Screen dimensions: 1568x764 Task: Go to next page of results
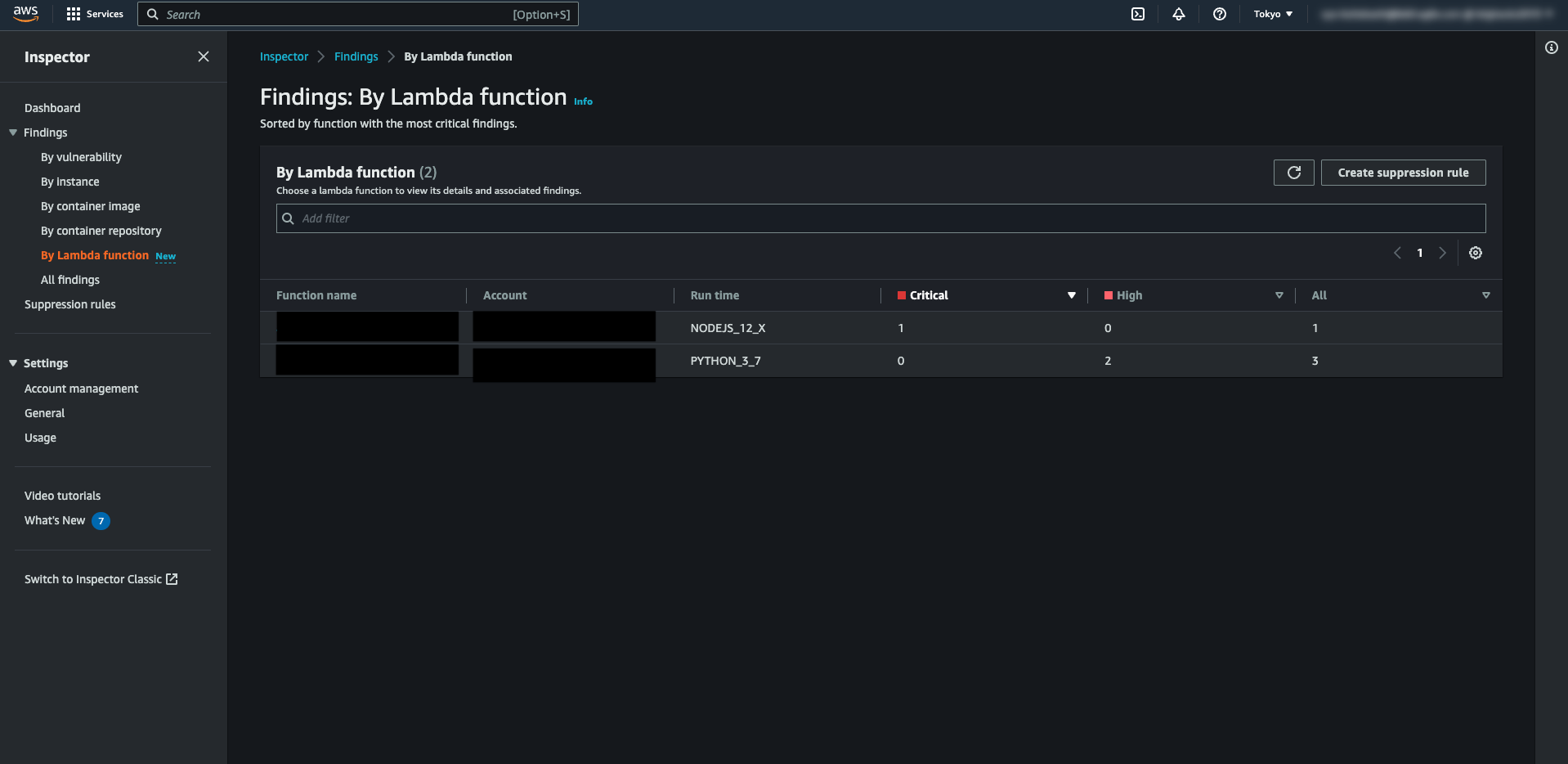click(x=1443, y=253)
